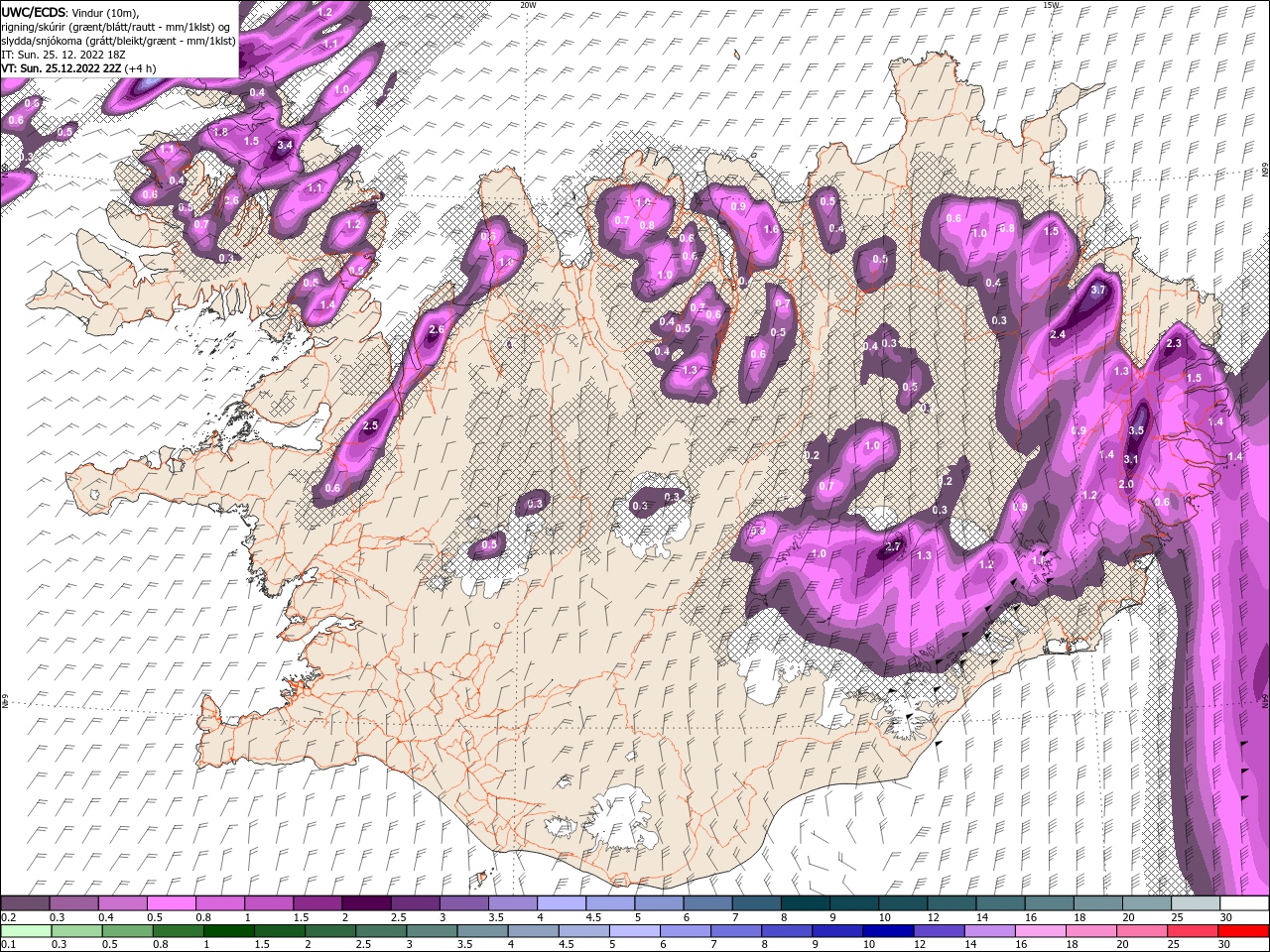This screenshot has height=952, width=1270.
Task: Click upper legend swatch labeled 4 (lavender)
Action: [x=561, y=903]
